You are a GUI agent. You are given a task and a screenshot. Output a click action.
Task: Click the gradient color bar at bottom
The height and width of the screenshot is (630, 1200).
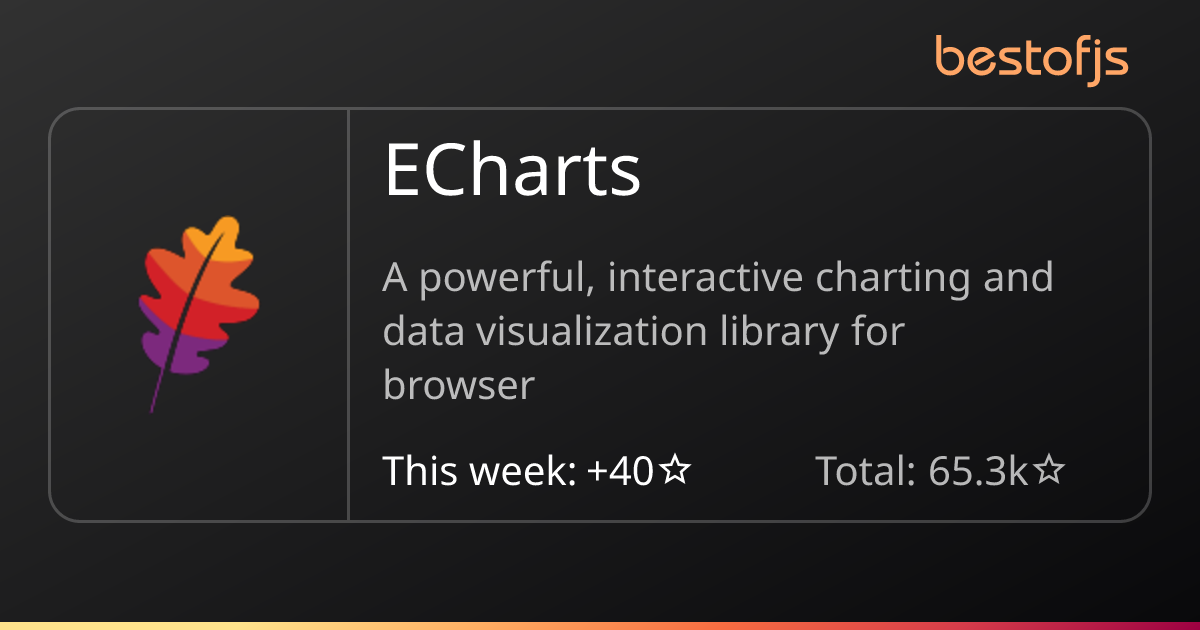coord(600,625)
